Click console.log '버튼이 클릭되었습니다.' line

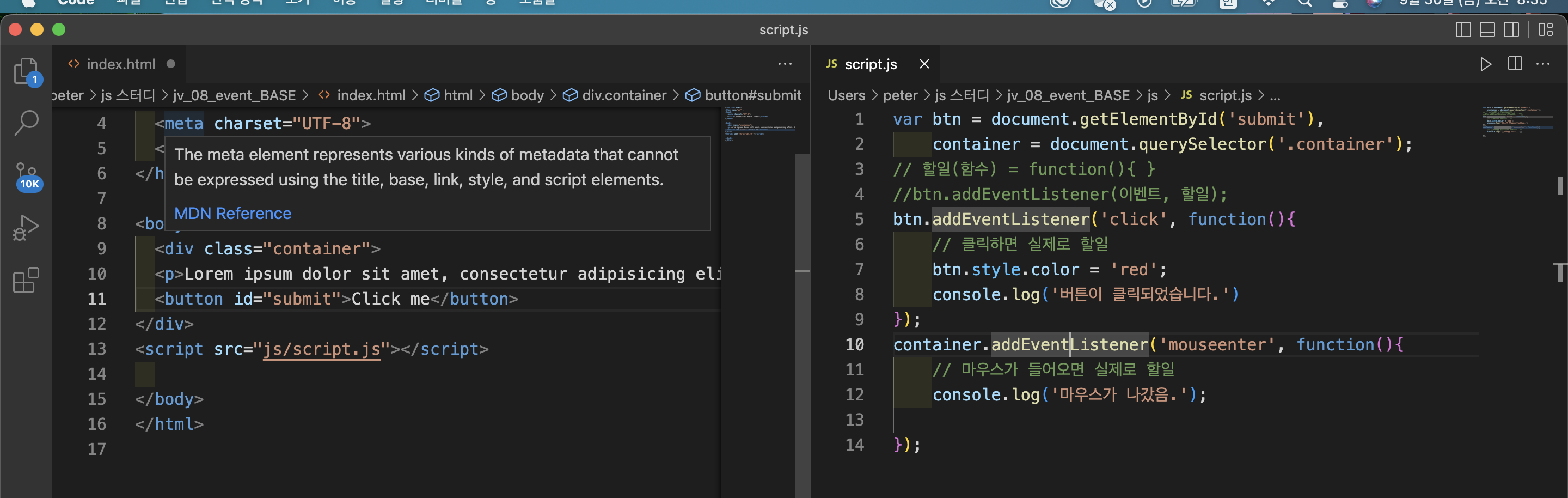(x=1085, y=295)
